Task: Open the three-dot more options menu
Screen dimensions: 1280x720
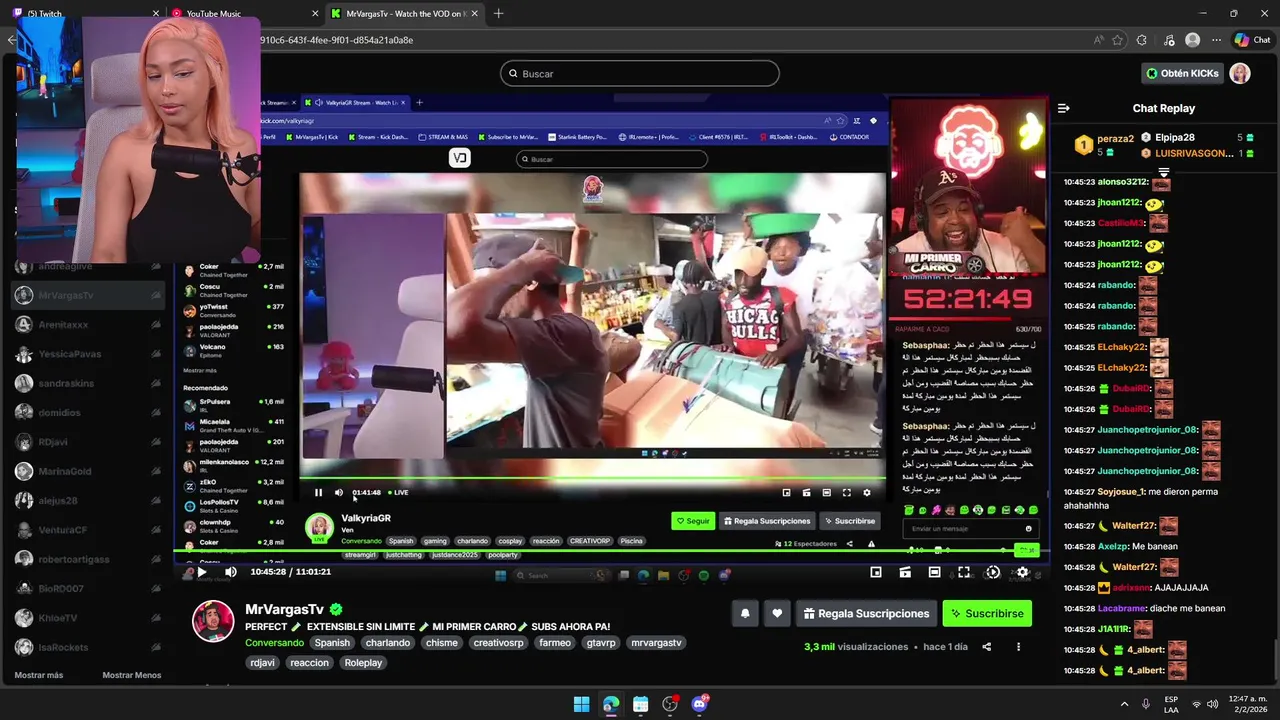Action: [x=1019, y=647]
